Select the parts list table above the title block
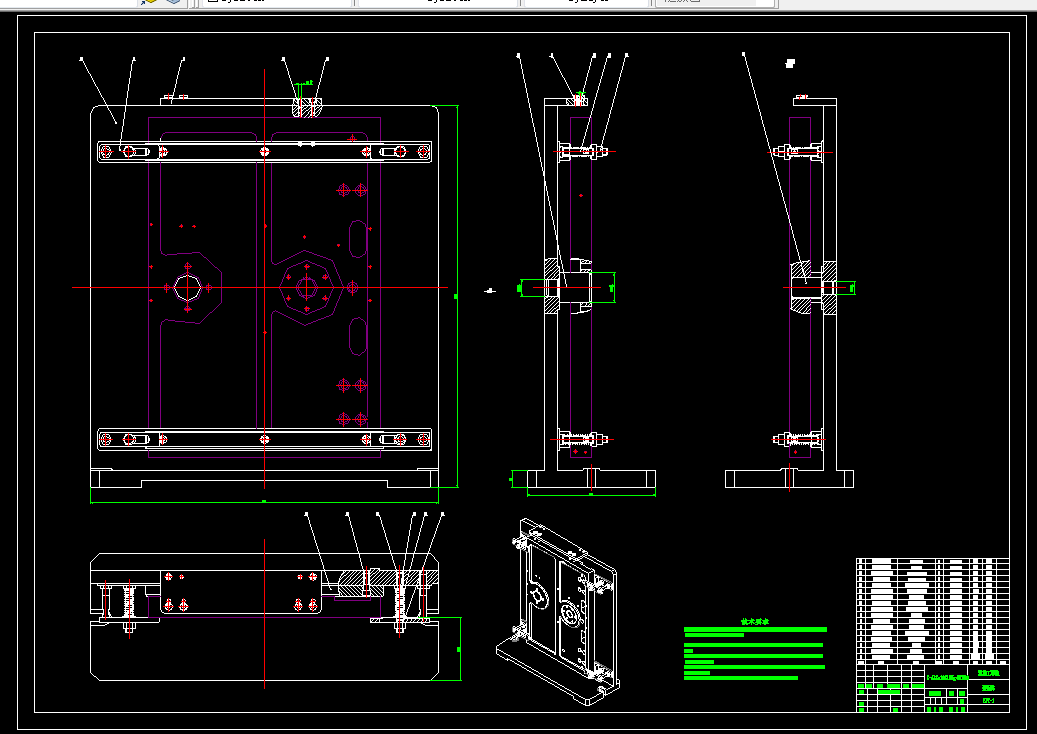Screen dimensions: 1037x734 (x=933, y=609)
